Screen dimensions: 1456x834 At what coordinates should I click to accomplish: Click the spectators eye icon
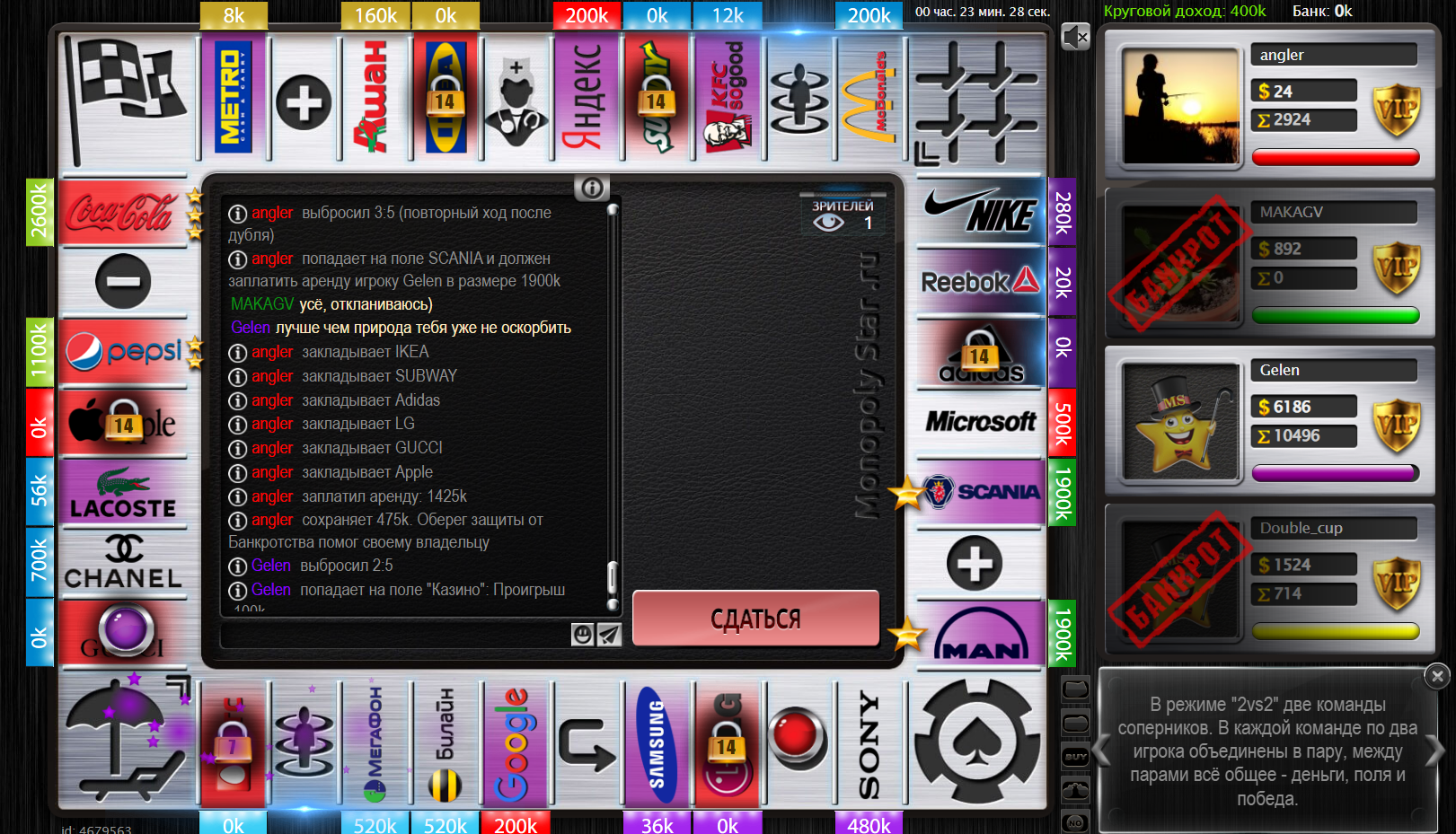pos(828,222)
